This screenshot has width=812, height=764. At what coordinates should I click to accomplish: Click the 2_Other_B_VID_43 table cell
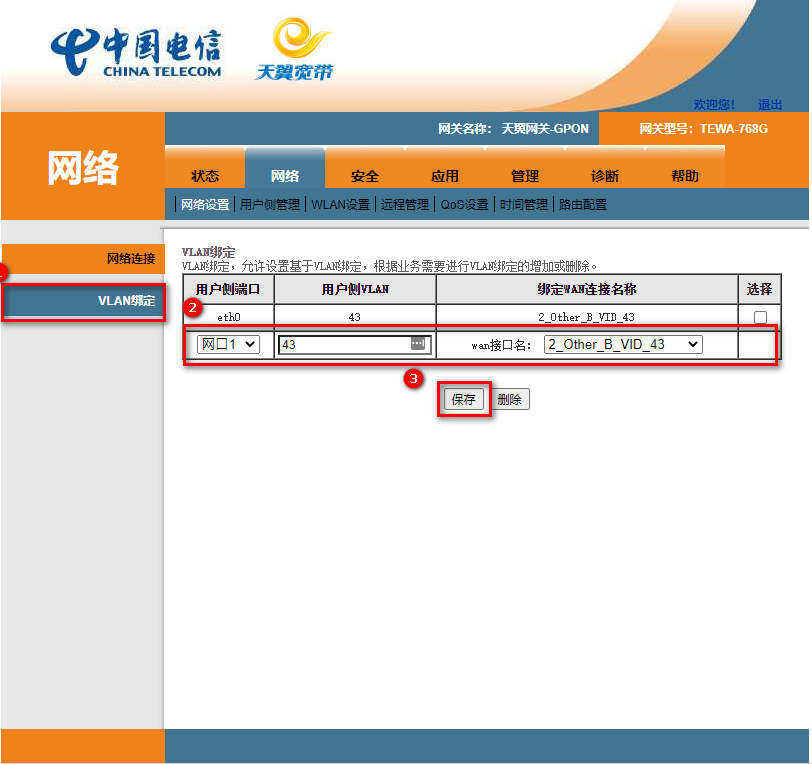pos(586,317)
